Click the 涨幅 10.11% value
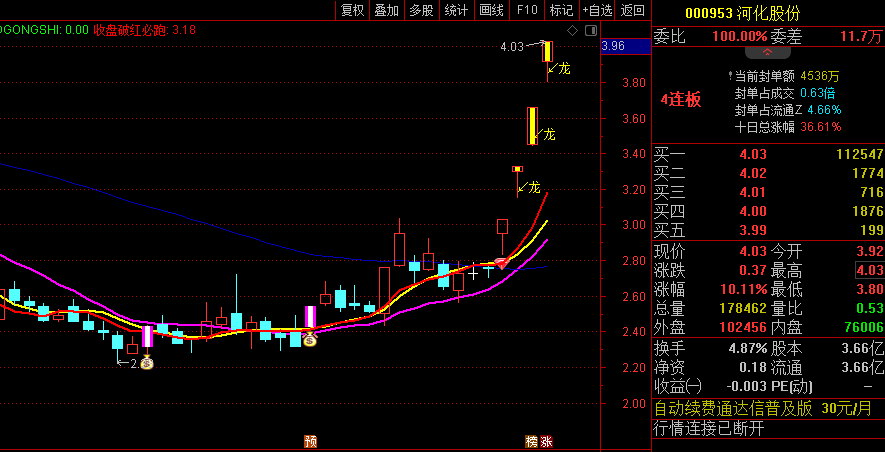The height and width of the screenshot is (452, 885). coord(743,290)
